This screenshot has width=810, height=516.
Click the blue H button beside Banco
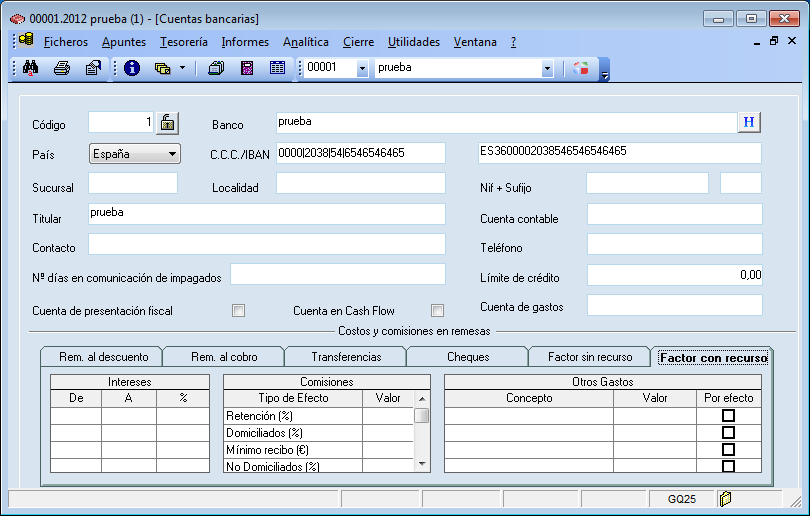(x=749, y=122)
